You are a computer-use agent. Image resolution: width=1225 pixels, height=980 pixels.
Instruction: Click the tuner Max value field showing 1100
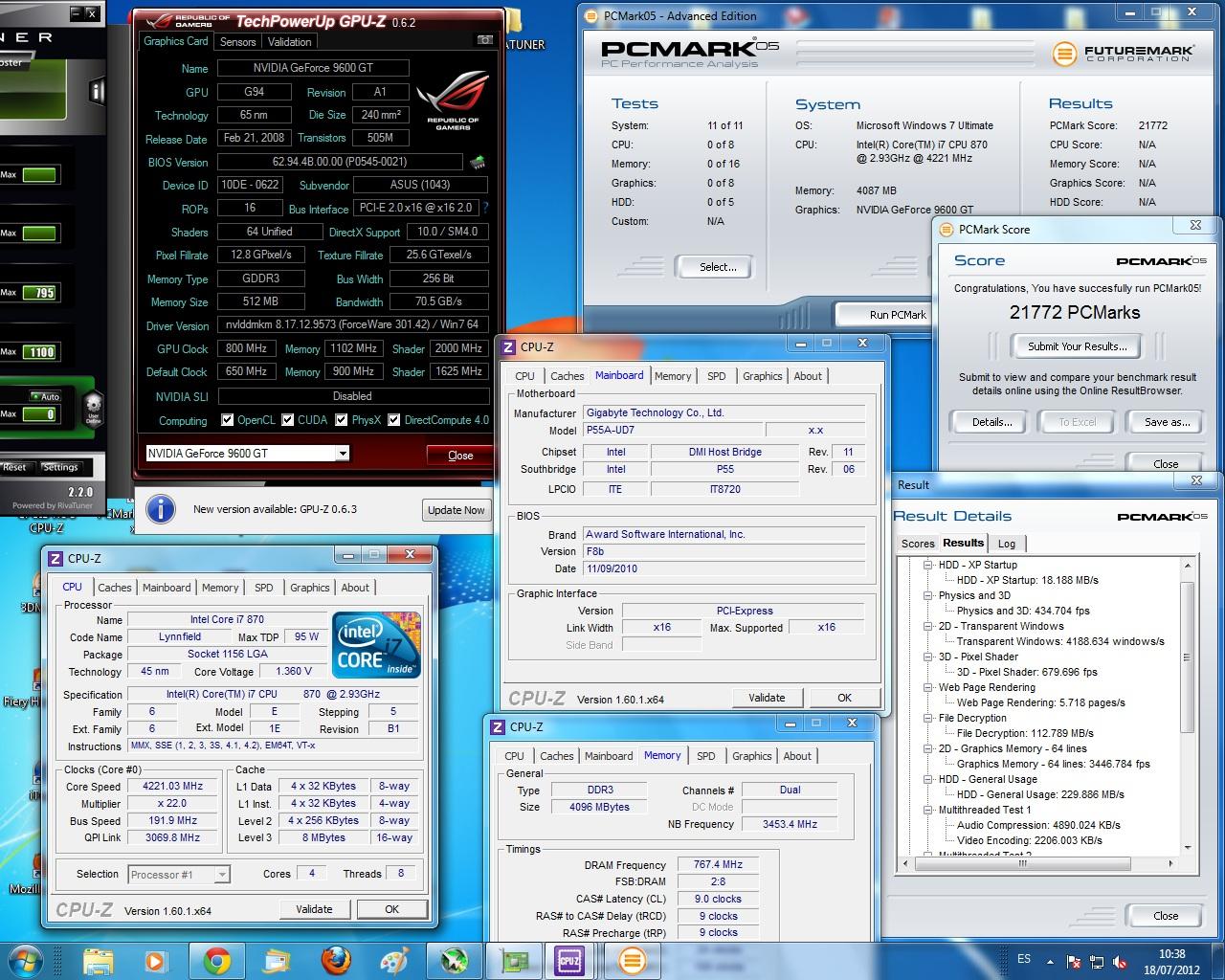point(39,352)
